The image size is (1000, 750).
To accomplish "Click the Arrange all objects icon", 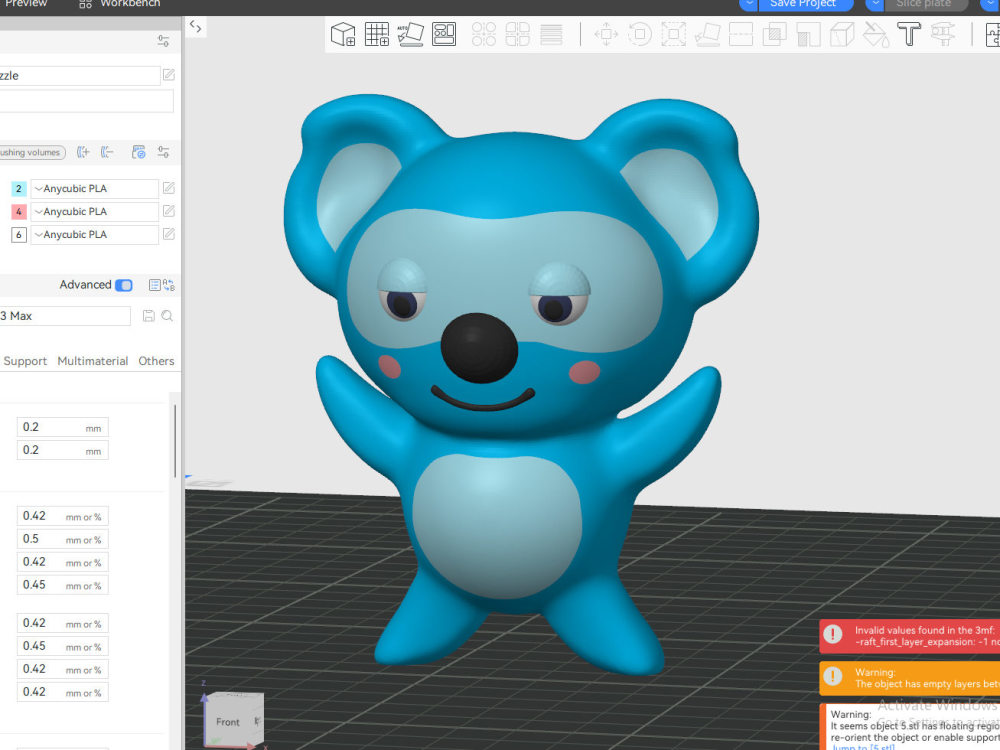I will pyautogui.click(x=444, y=34).
